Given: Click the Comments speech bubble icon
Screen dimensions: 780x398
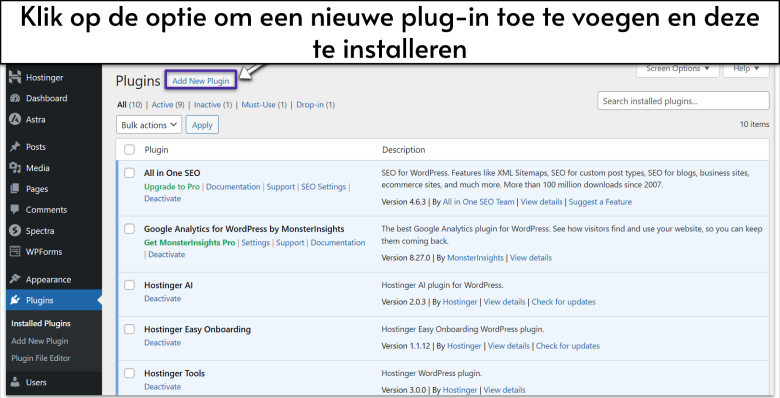Looking at the screenshot, I should pyautogui.click(x=15, y=209).
